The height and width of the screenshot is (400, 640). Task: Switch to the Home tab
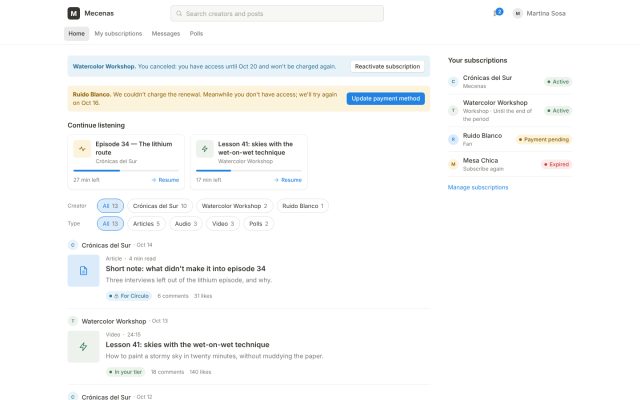[x=76, y=33]
